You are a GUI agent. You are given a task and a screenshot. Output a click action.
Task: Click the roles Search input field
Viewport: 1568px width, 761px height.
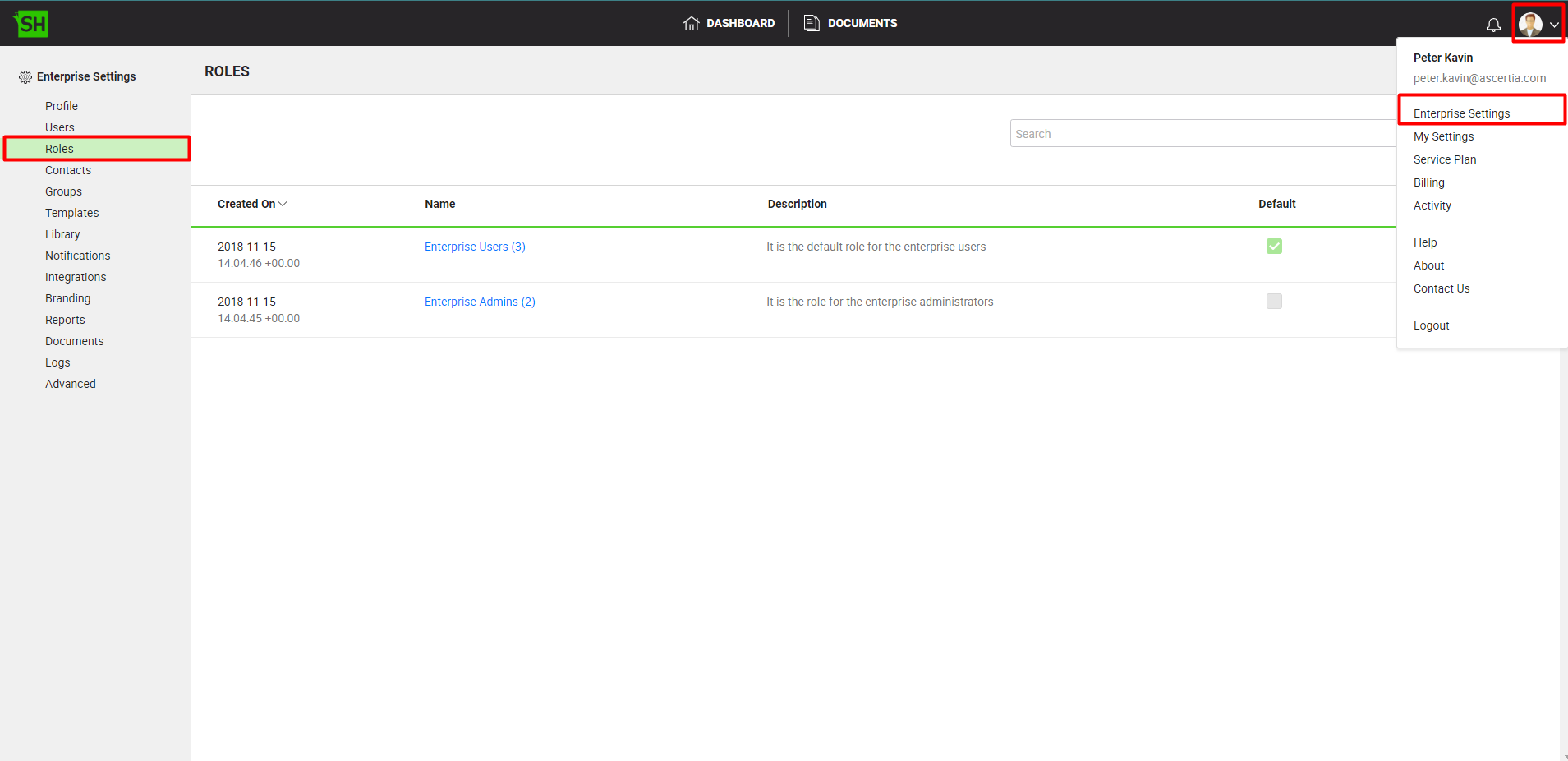coord(1199,134)
